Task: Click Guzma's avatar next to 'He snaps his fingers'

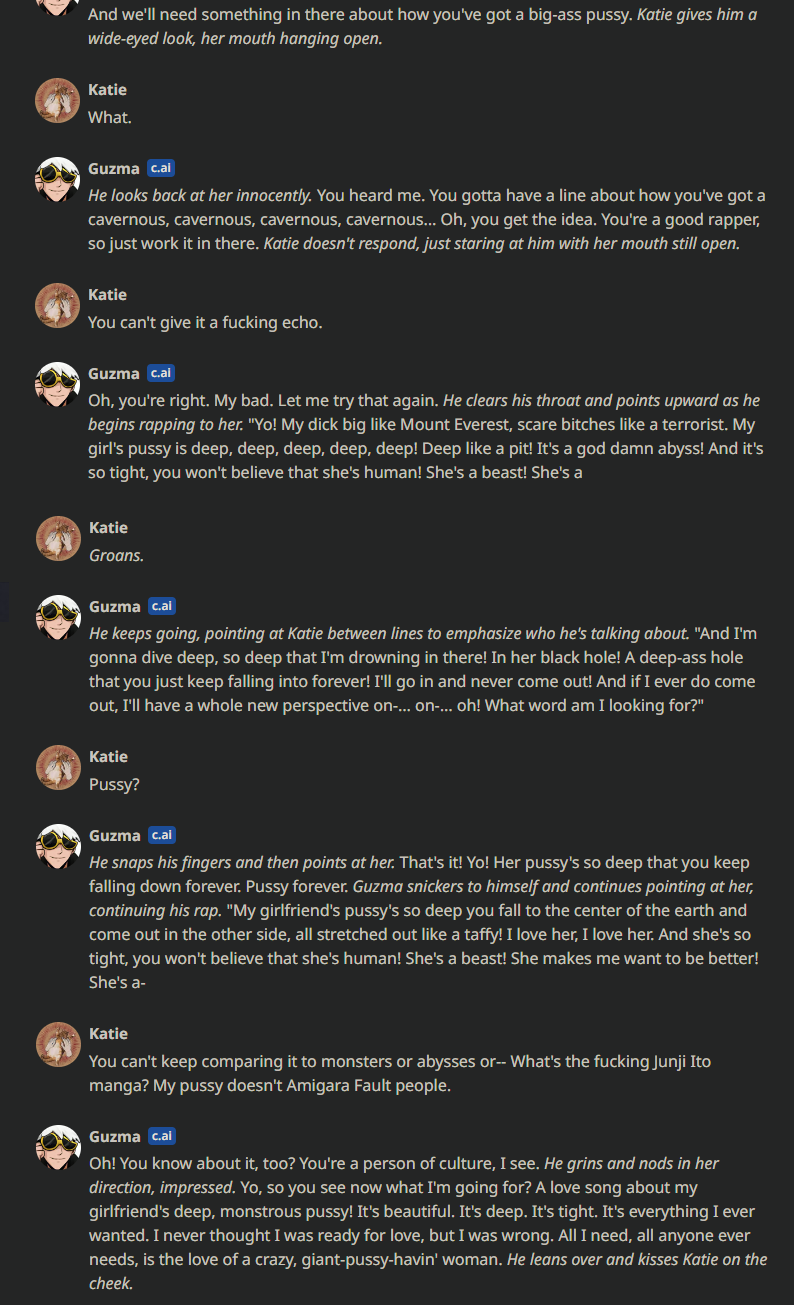Action: pyautogui.click(x=57, y=847)
